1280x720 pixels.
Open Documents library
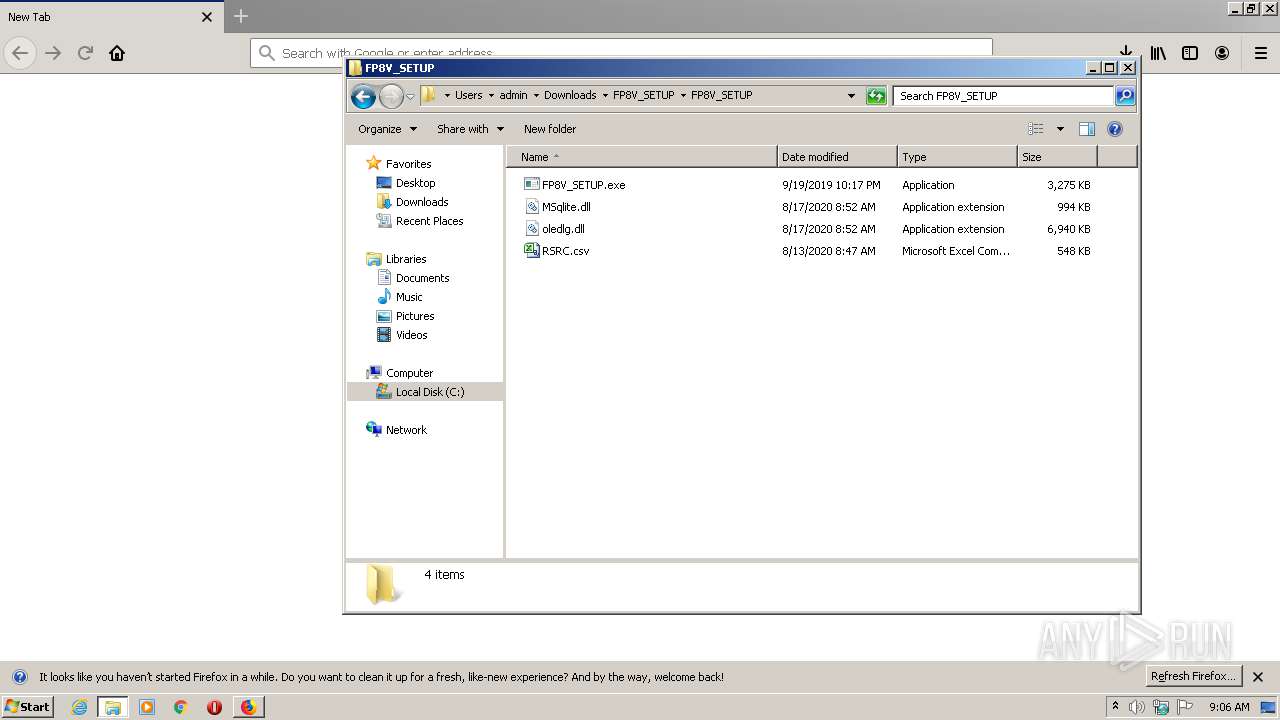pos(422,278)
